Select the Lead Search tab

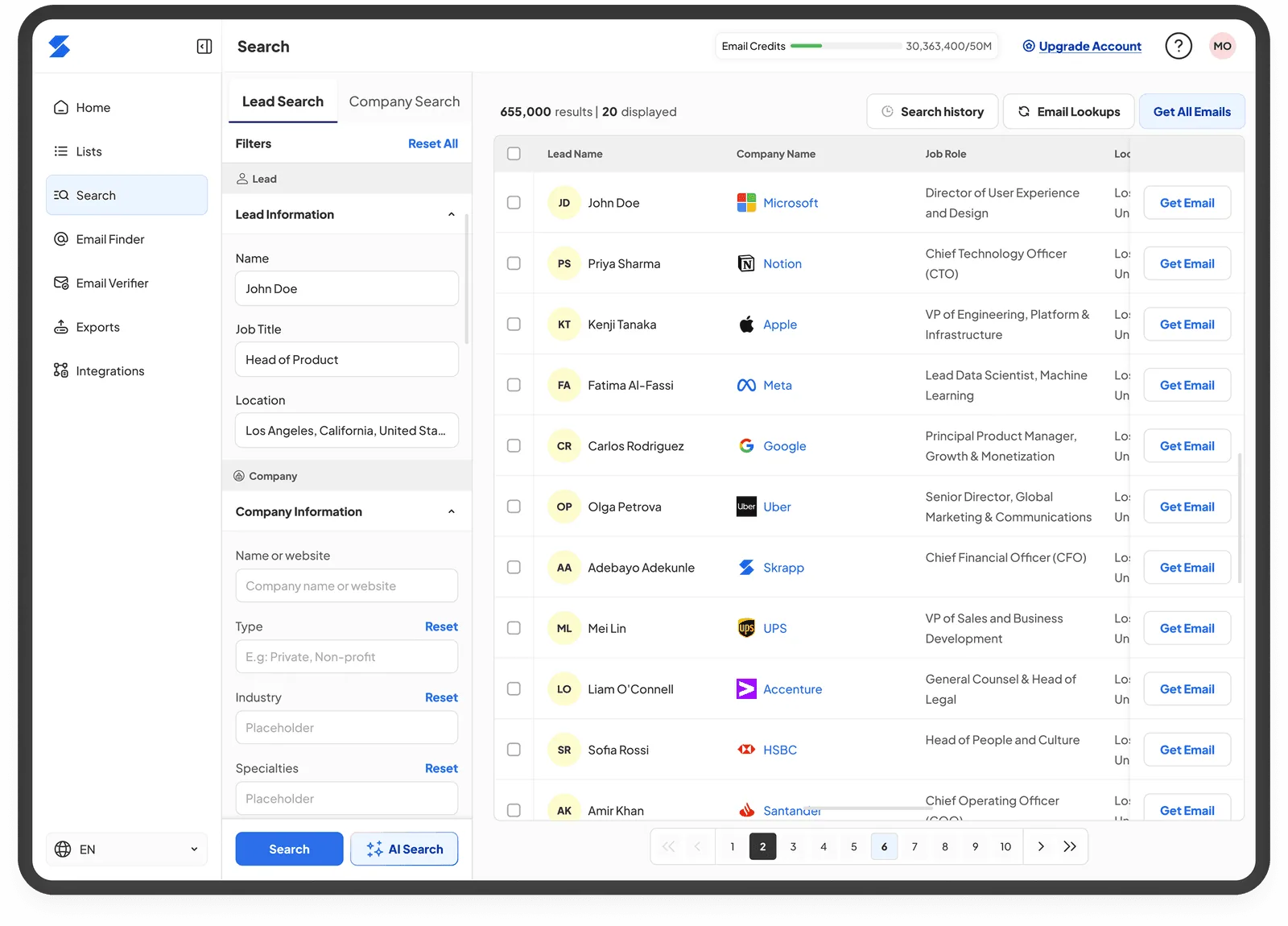click(x=283, y=101)
